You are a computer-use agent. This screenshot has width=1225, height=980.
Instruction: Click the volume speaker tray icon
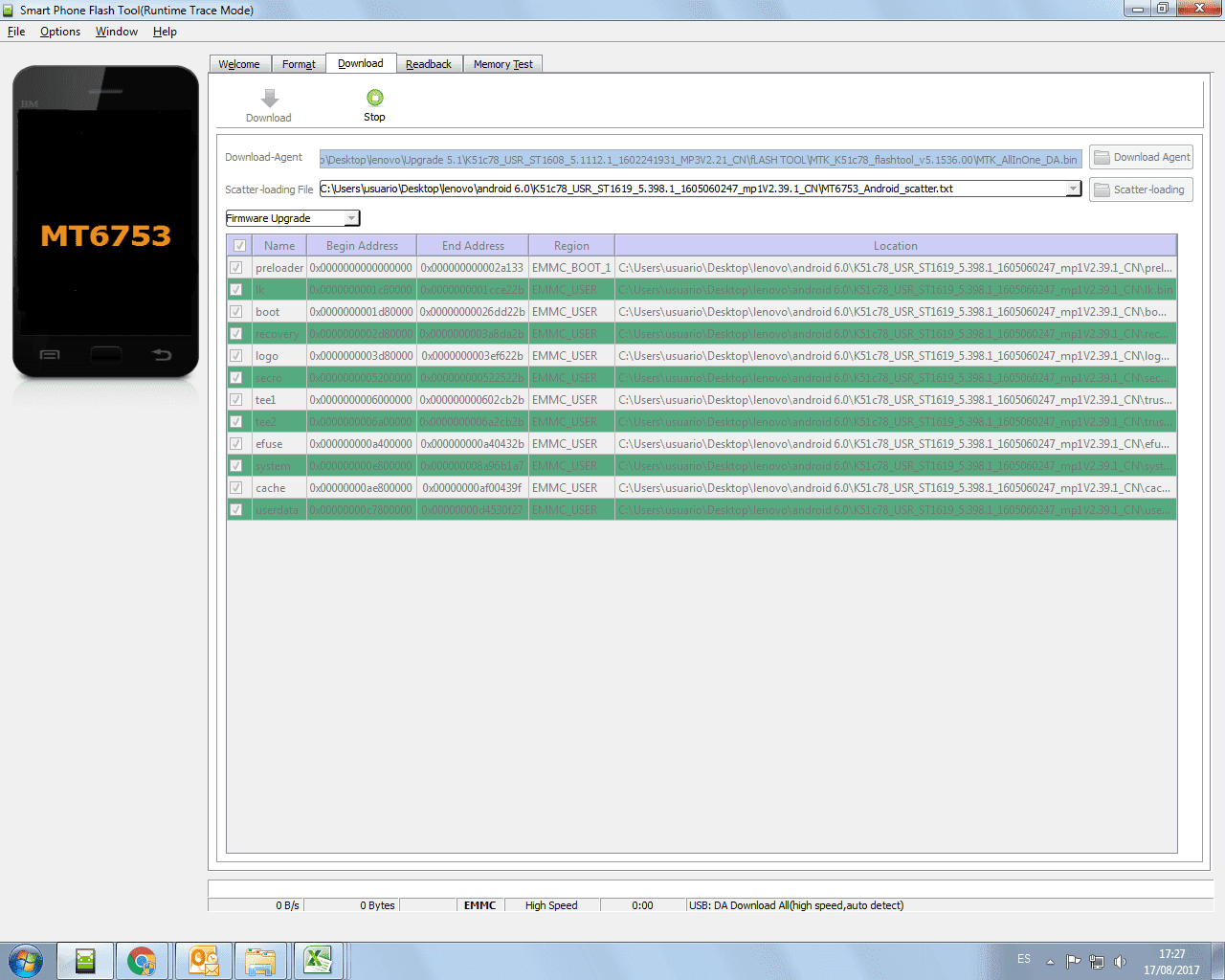click(x=1120, y=962)
